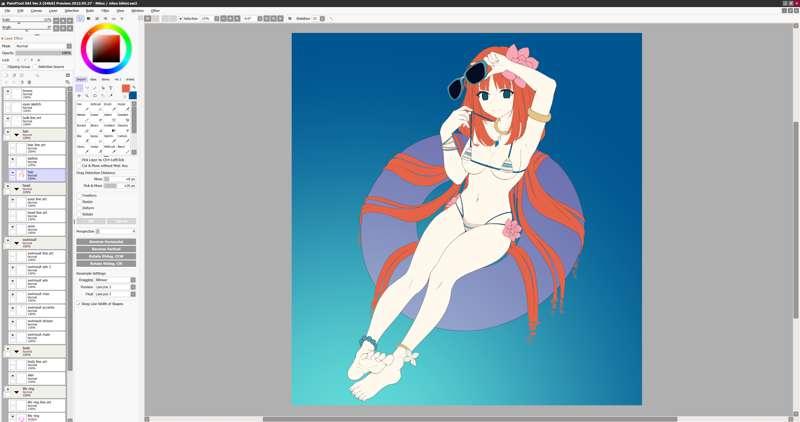Click the canvas horizontal scrollbar

[470, 419]
